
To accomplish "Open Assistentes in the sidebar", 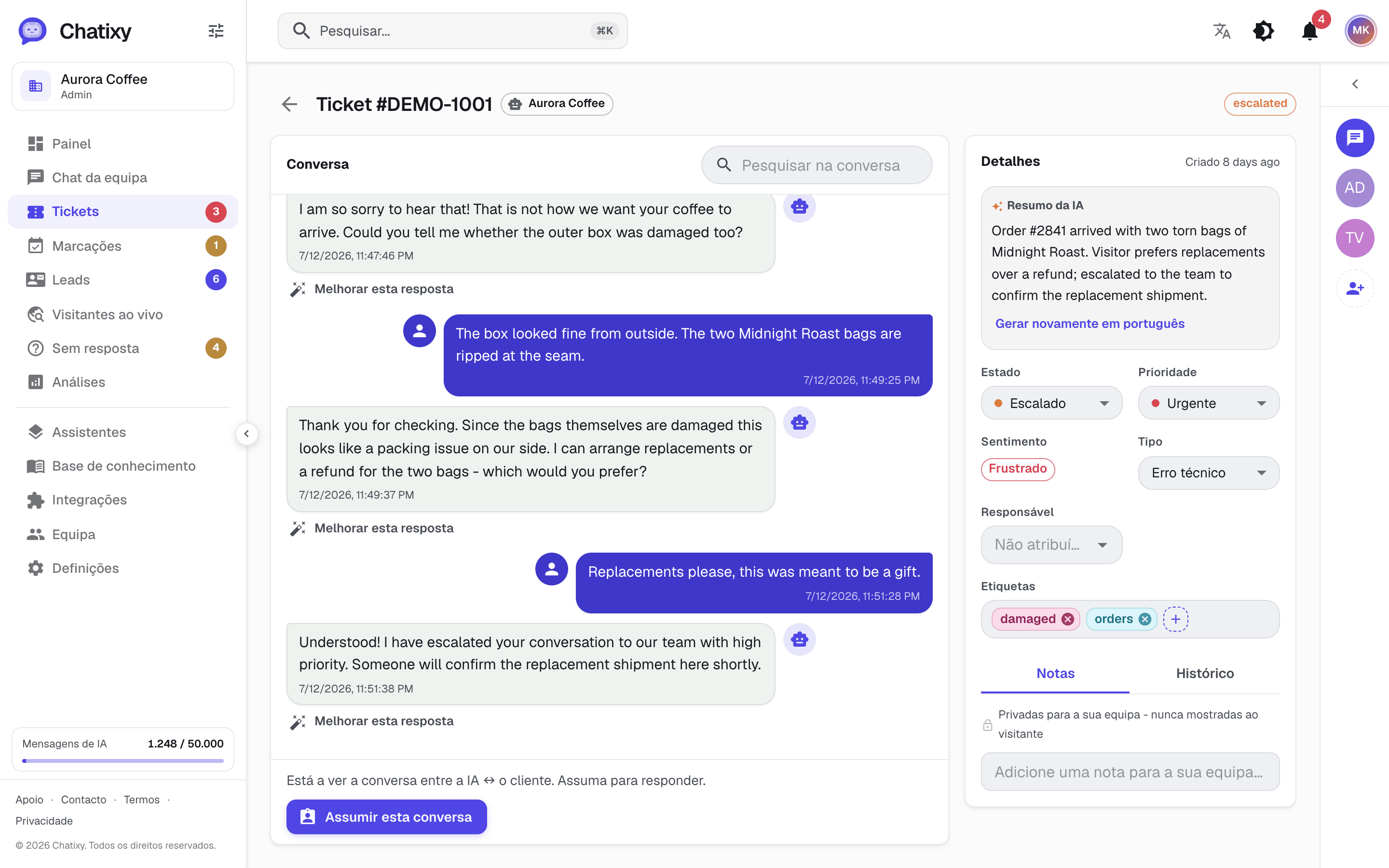I will pos(123,432).
